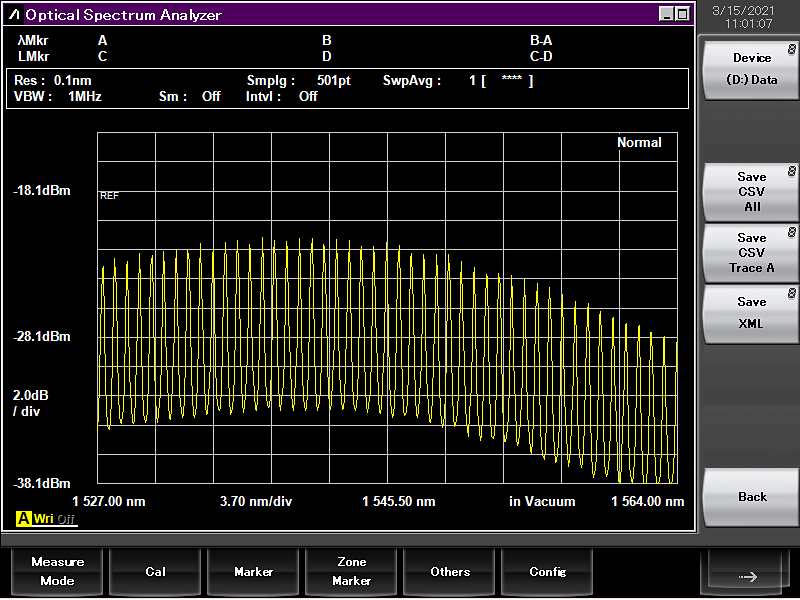Open the Cal menu

pyautogui.click(x=155, y=571)
